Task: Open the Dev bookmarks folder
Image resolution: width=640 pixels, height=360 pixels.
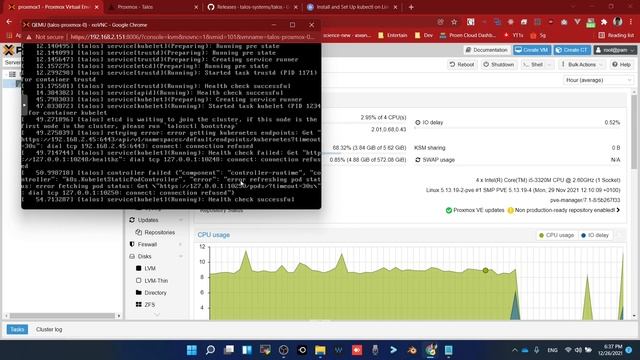Action: [x=424, y=36]
